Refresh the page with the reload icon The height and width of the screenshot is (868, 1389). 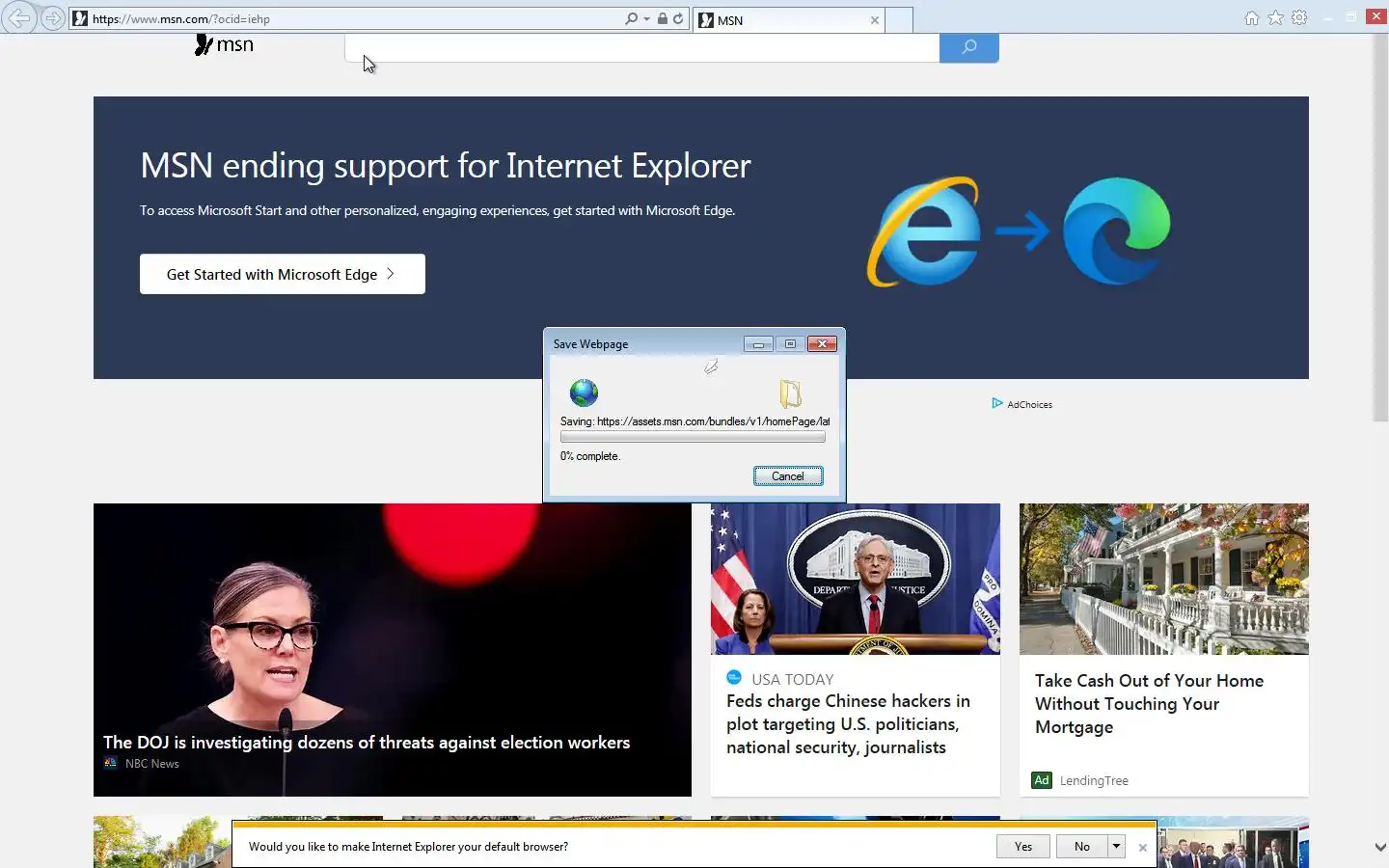click(678, 18)
